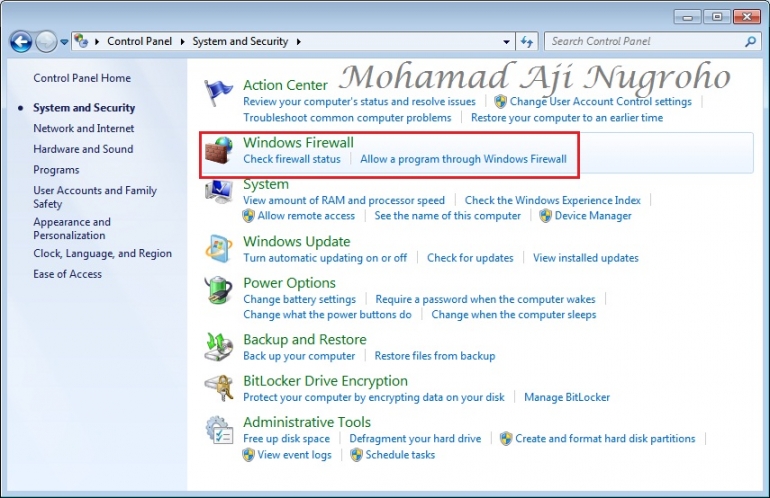Expand arrow after System and Security breadcrumb

click(299, 42)
